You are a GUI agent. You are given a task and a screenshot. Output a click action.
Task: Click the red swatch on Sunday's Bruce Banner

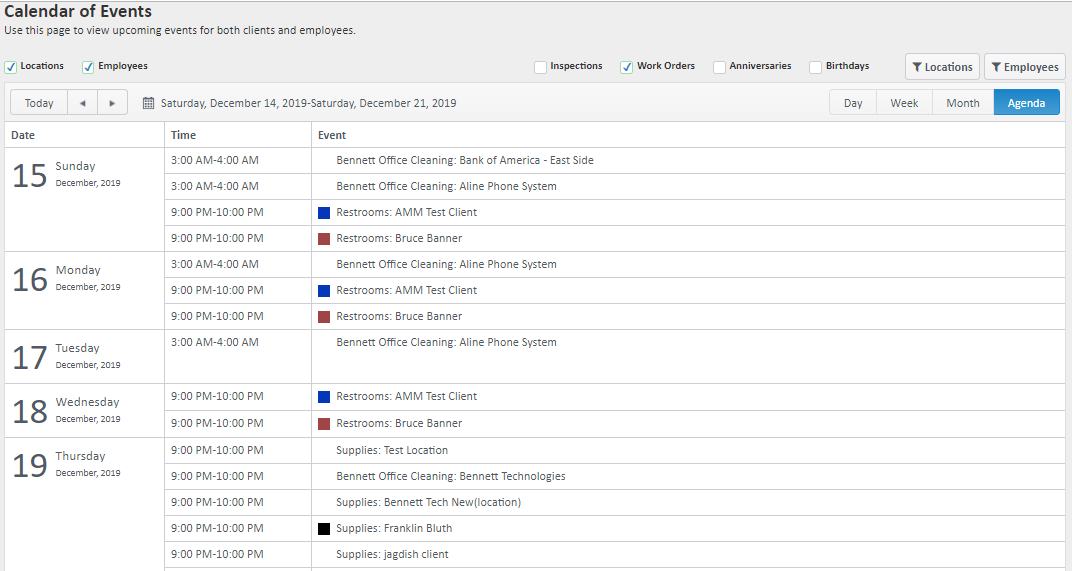(x=324, y=239)
